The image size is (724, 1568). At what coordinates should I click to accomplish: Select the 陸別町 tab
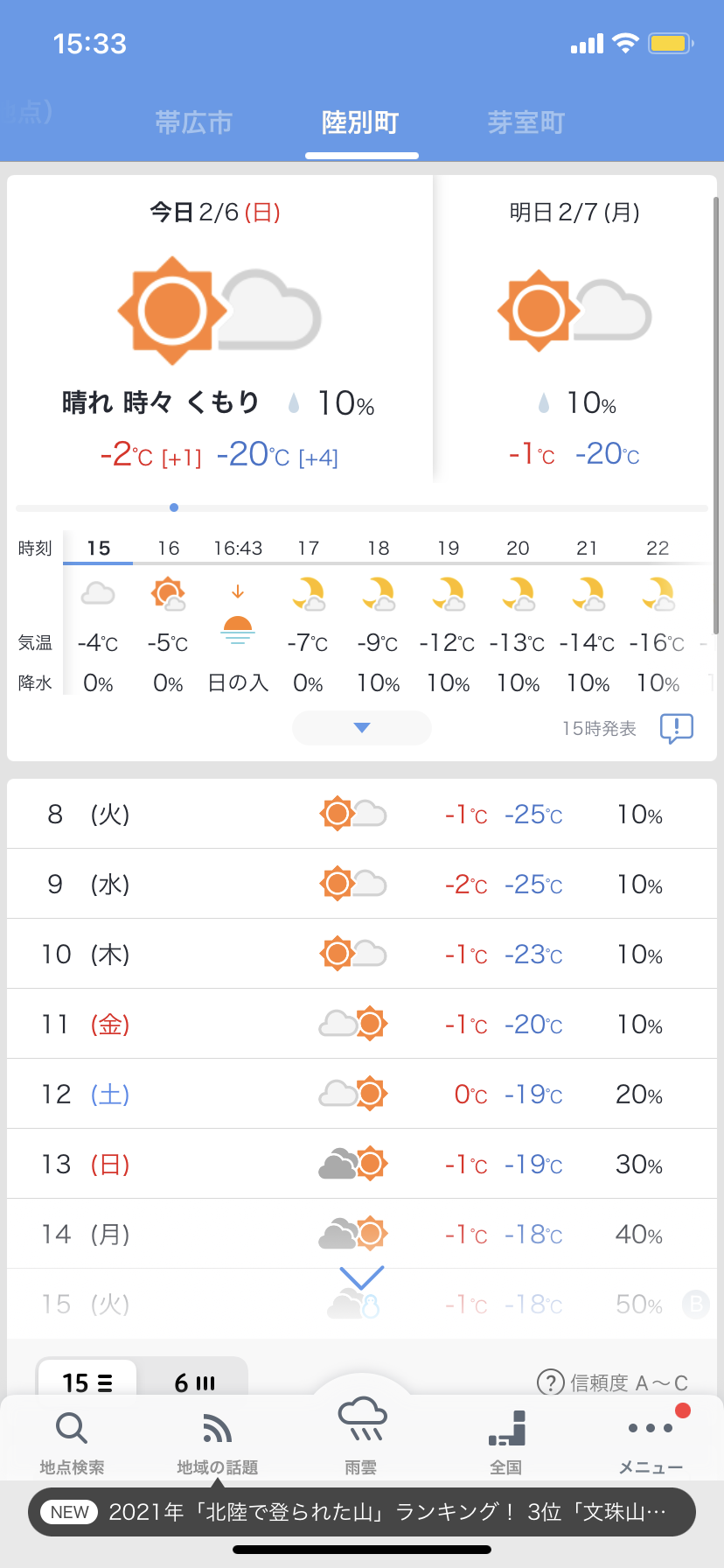[360, 122]
